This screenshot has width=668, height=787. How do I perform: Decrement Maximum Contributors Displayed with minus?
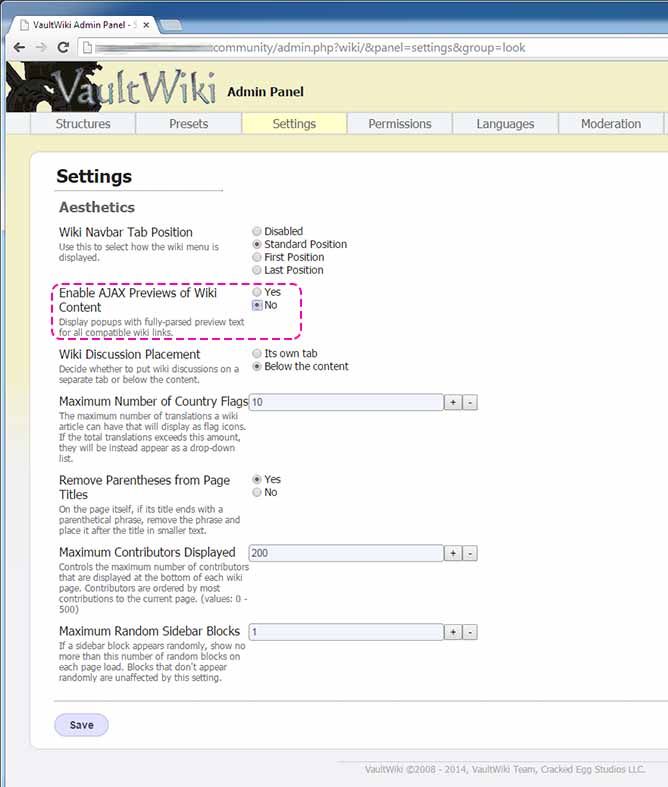click(470, 554)
